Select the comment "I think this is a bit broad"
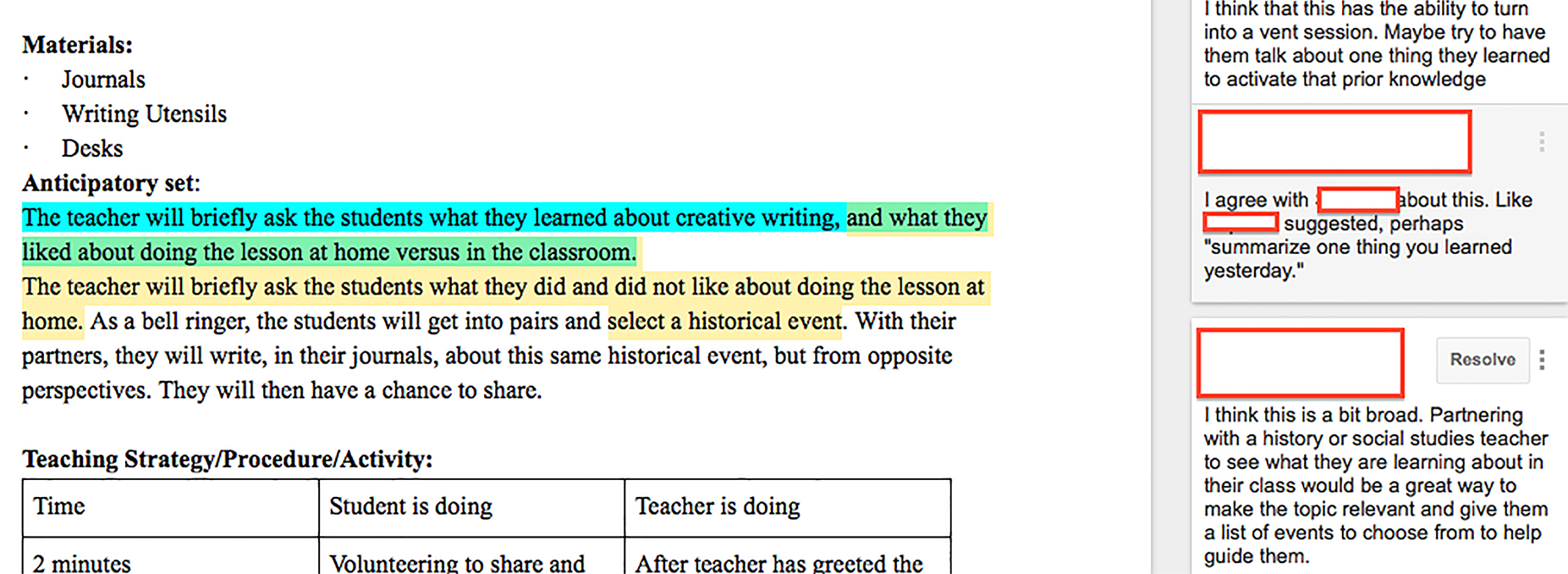 coord(1375,485)
